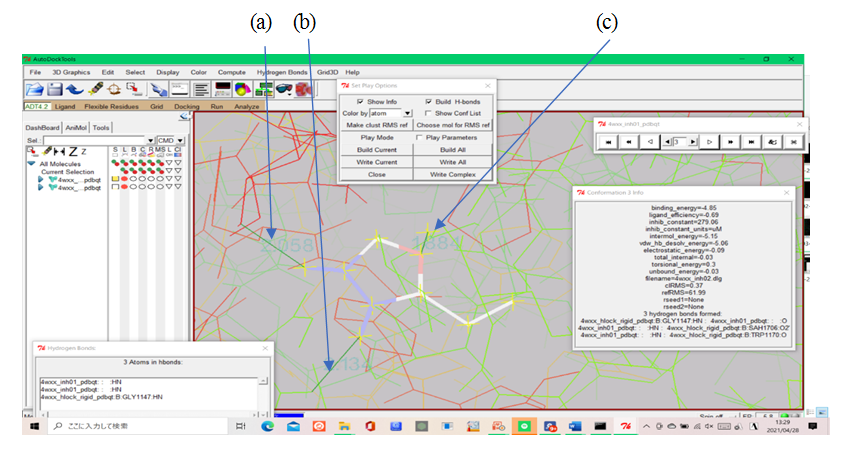Viewport: 846px width, 451px height.
Task: Click the Write Complex button
Action: 453,174
